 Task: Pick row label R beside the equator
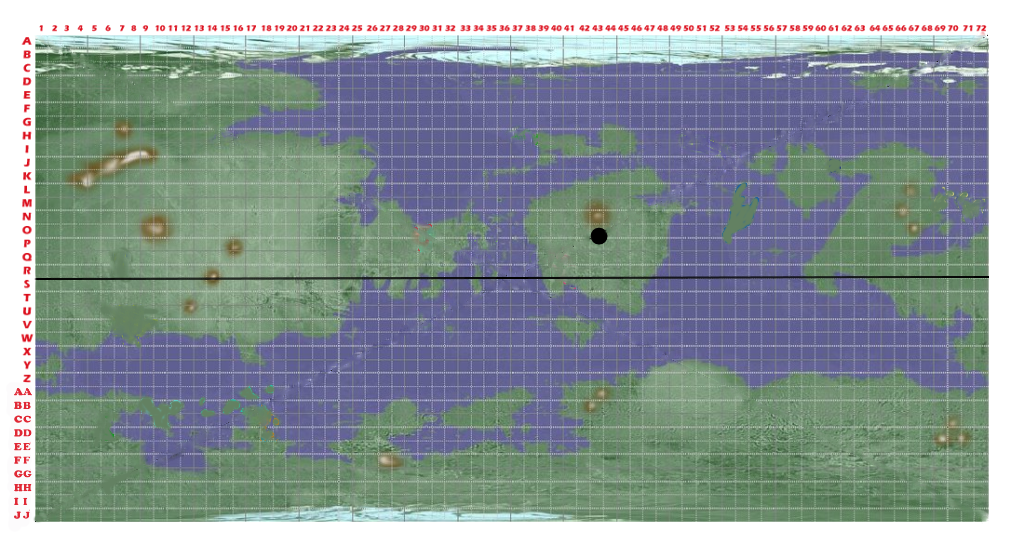click(26, 270)
